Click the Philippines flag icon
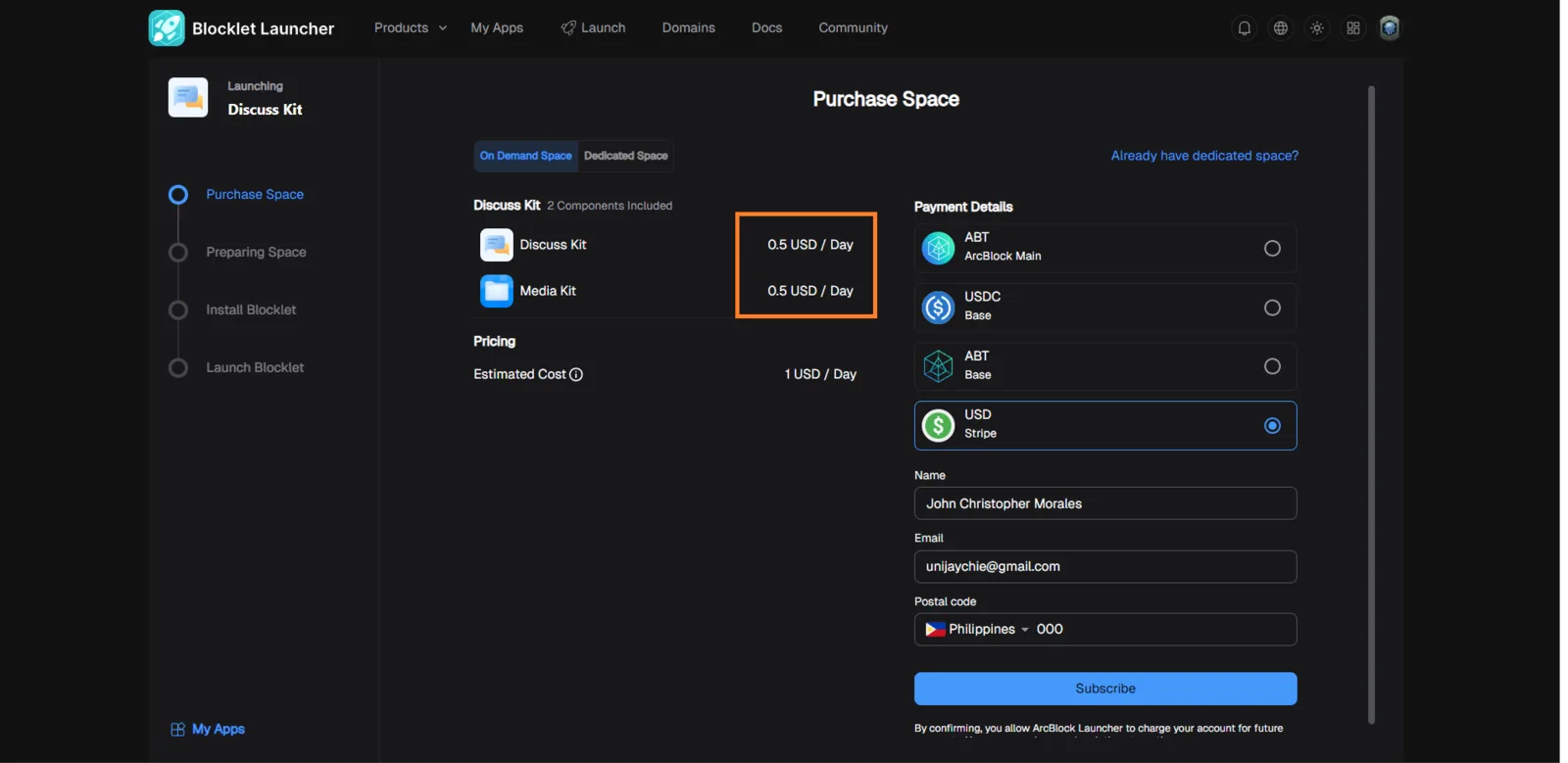1568x763 pixels. [x=935, y=629]
